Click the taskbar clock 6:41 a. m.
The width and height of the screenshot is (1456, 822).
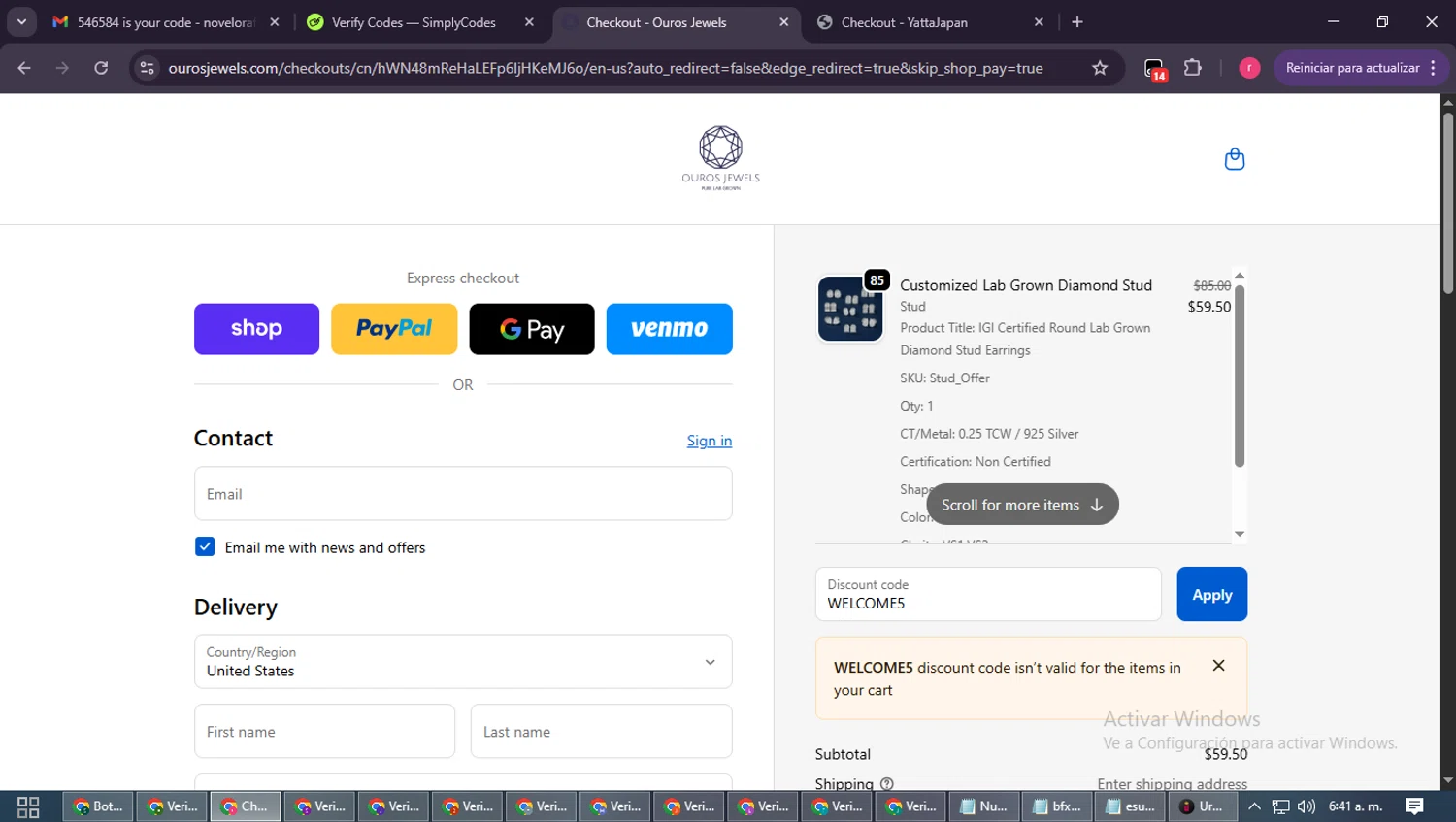click(1355, 806)
